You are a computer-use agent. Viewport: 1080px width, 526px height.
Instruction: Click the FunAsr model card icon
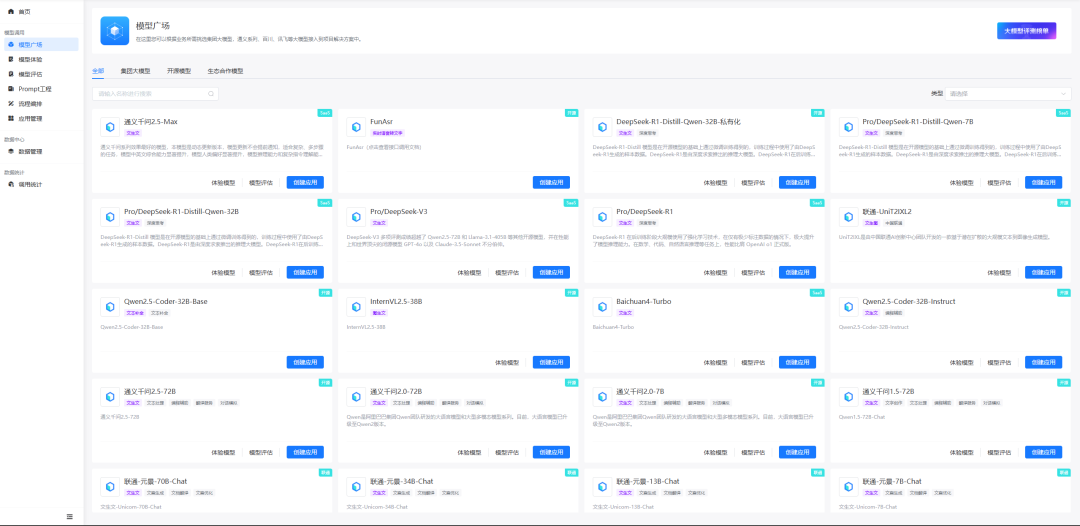click(354, 127)
